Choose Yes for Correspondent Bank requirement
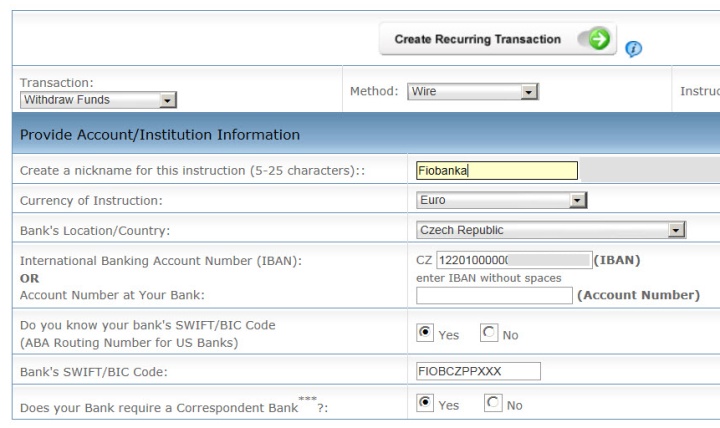Image resolution: width=720 pixels, height=428 pixels. [x=425, y=403]
